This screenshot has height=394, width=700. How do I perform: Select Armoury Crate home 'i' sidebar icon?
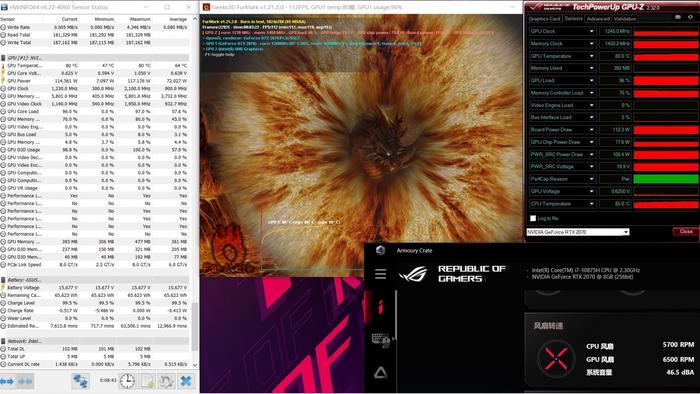pos(380,307)
